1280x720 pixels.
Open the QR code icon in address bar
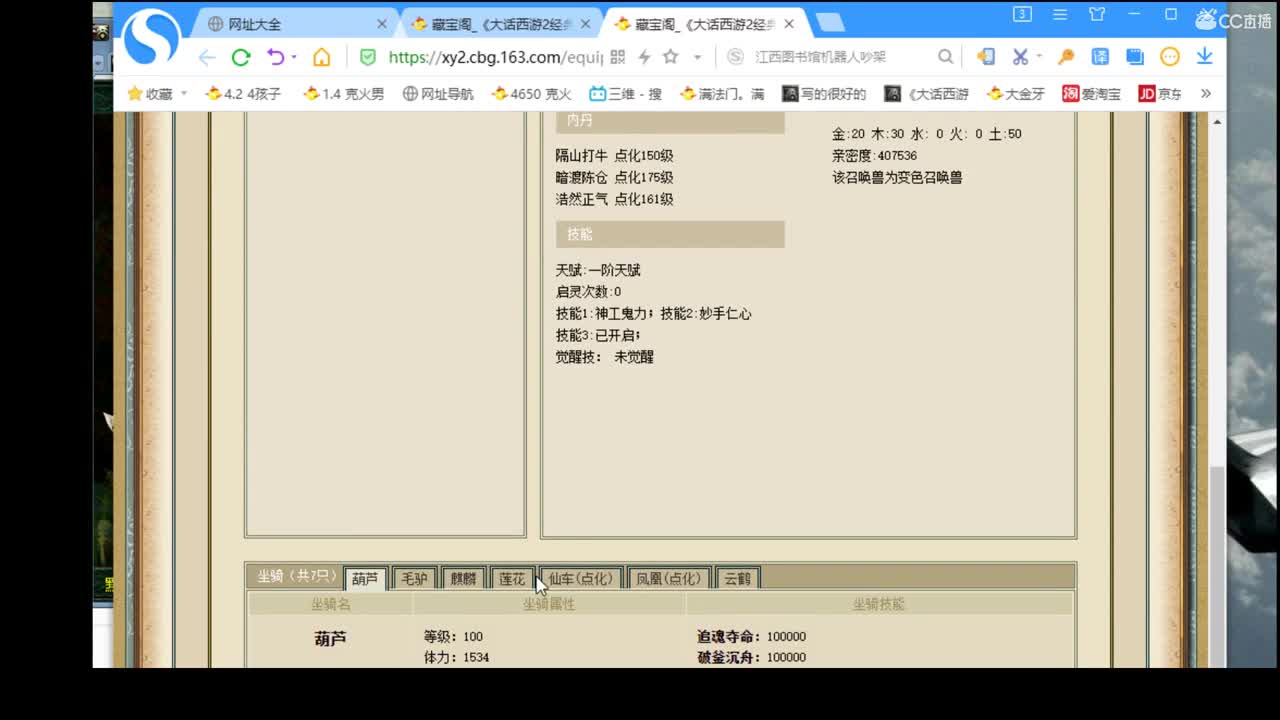pos(617,57)
